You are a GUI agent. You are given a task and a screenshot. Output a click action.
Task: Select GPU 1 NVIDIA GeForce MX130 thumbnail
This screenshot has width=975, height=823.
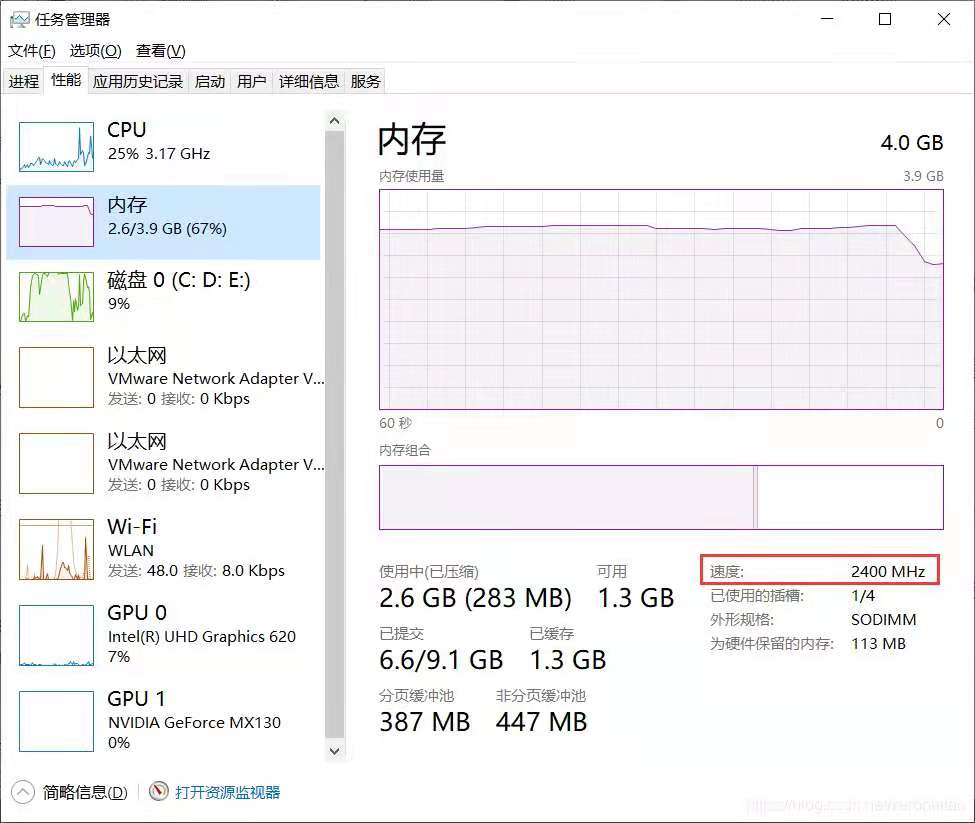(x=56, y=721)
